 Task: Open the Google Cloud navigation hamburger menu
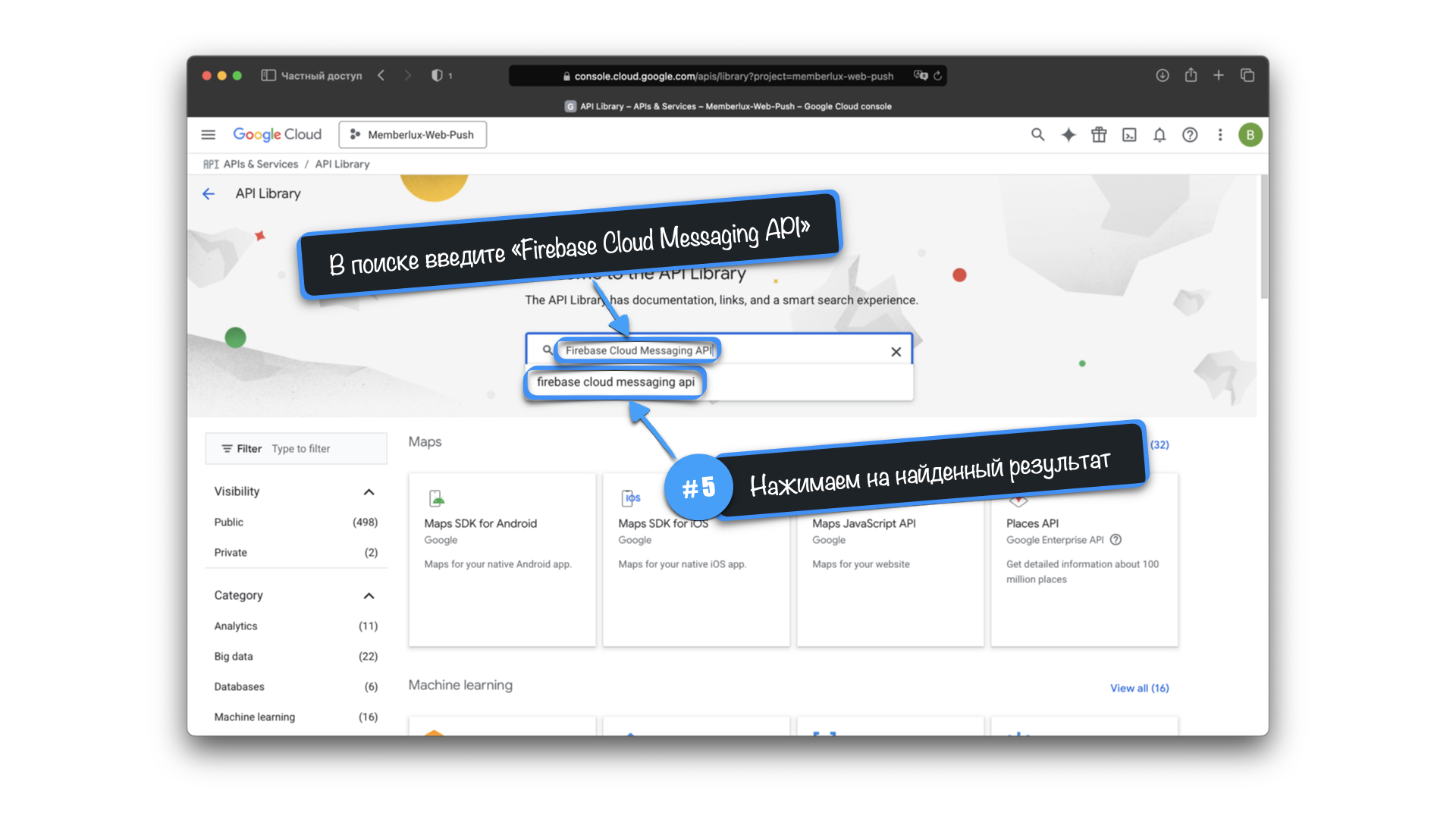pos(208,135)
